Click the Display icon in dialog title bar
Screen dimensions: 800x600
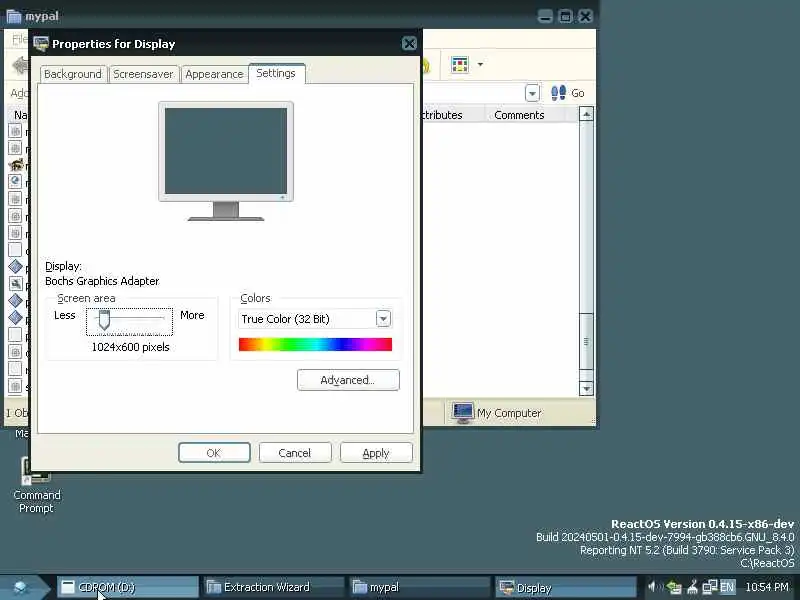point(41,44)
